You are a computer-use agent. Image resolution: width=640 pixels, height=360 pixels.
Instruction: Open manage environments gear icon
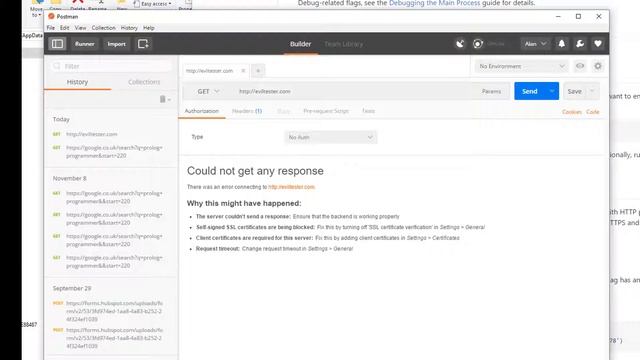pyautogui.click(x=598, y=66)
